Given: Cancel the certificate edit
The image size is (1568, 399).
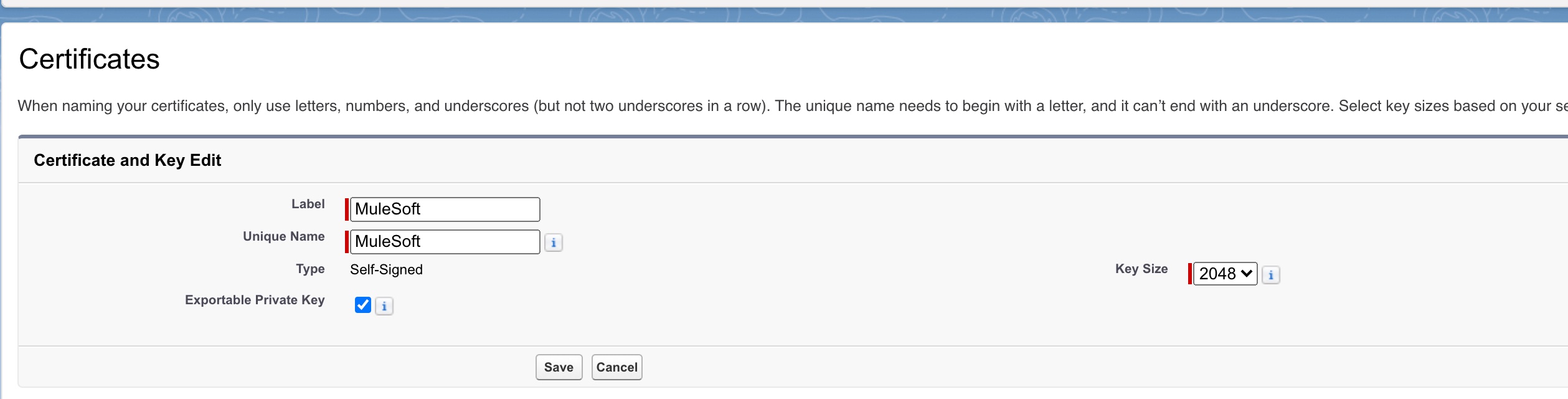Looking at the screenshot, I should point(616,367).
